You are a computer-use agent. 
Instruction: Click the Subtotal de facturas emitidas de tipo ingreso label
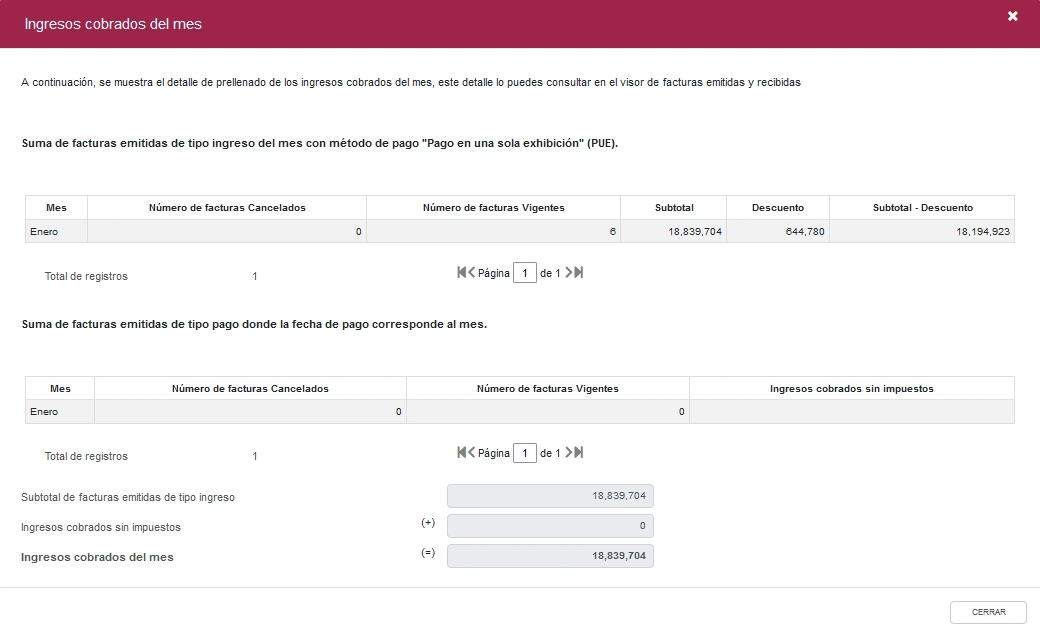pos(128,498)
